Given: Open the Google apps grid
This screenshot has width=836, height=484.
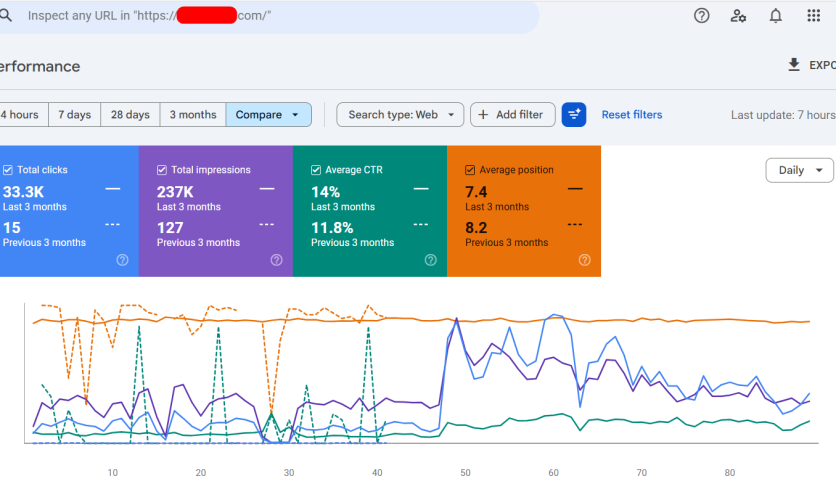Looking at the screenshot, I should (814, 15).
